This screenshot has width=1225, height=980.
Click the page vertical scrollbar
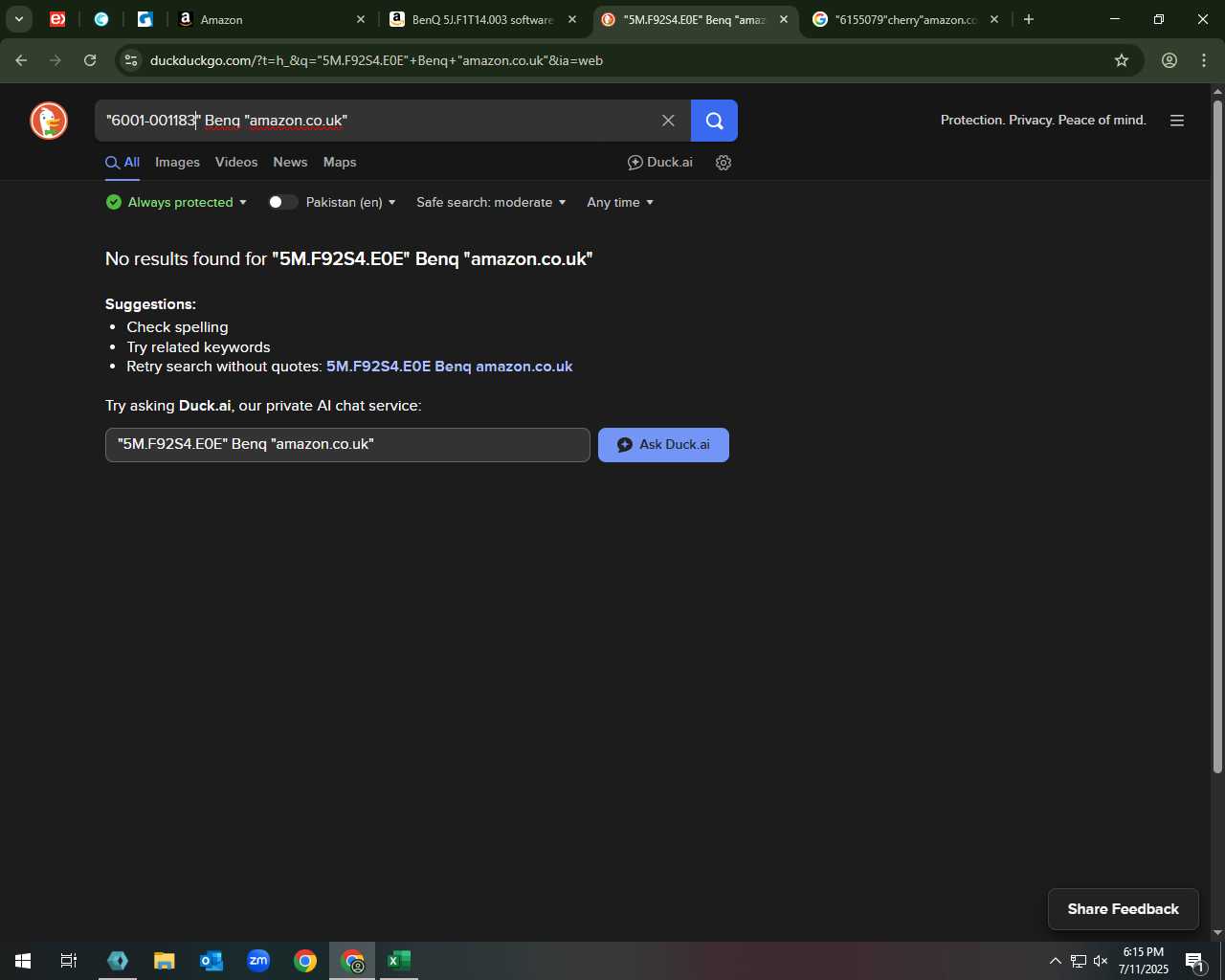coord(1217,435)
